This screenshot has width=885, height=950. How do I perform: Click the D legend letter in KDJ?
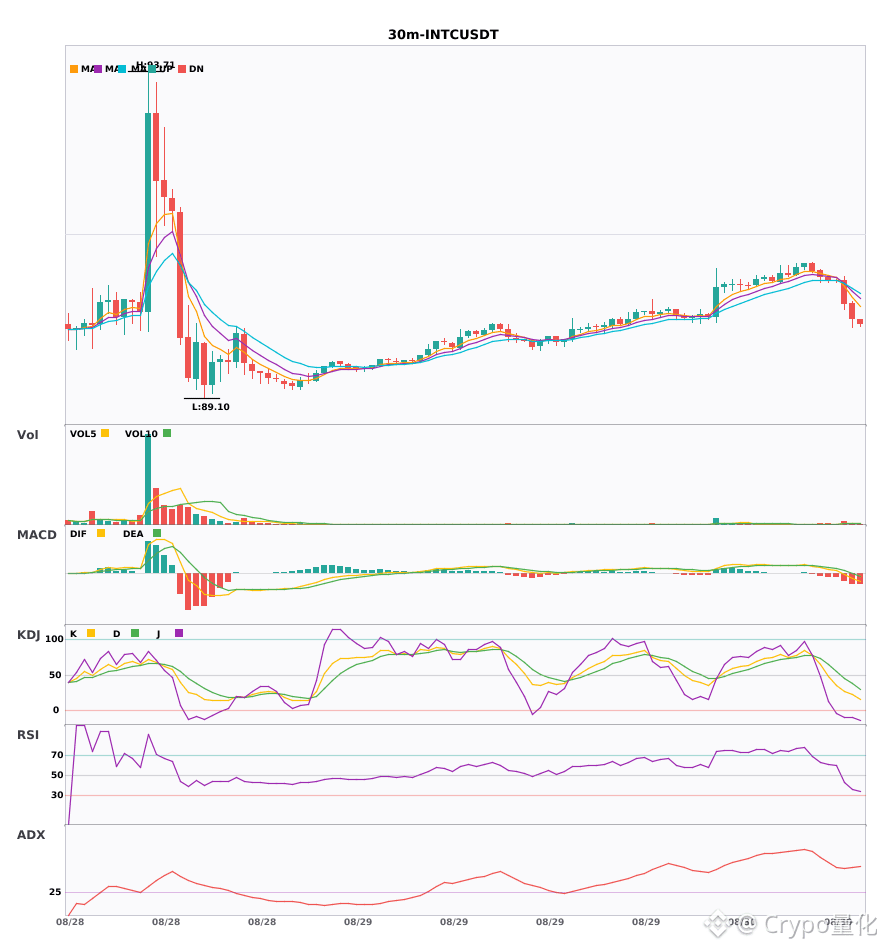[117, 634]
